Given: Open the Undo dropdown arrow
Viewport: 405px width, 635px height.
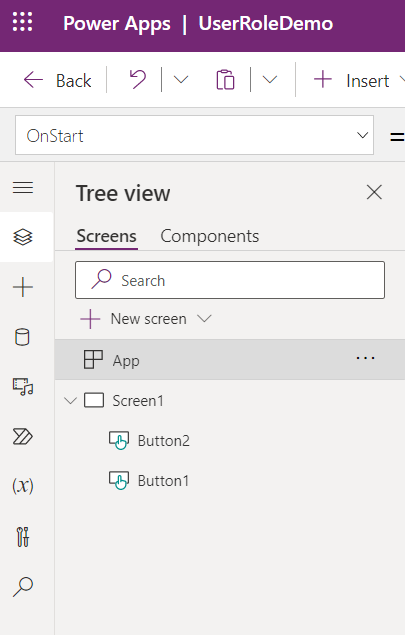Looking at the screenshot, I should pos(181,79).
